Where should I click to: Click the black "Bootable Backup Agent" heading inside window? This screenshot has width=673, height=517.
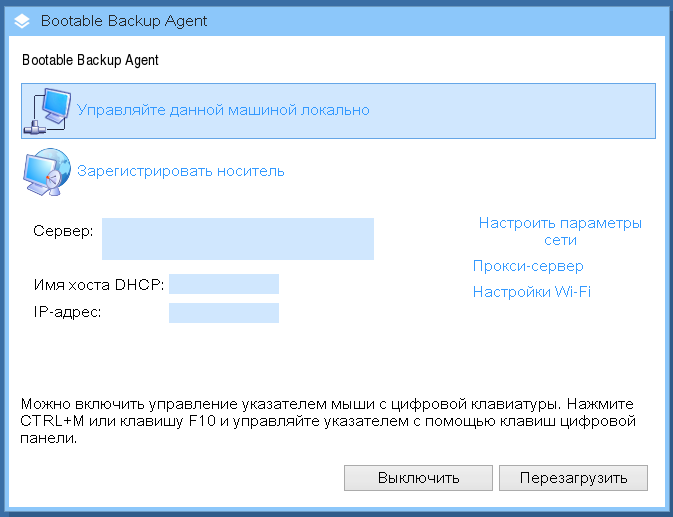point(90,60)
